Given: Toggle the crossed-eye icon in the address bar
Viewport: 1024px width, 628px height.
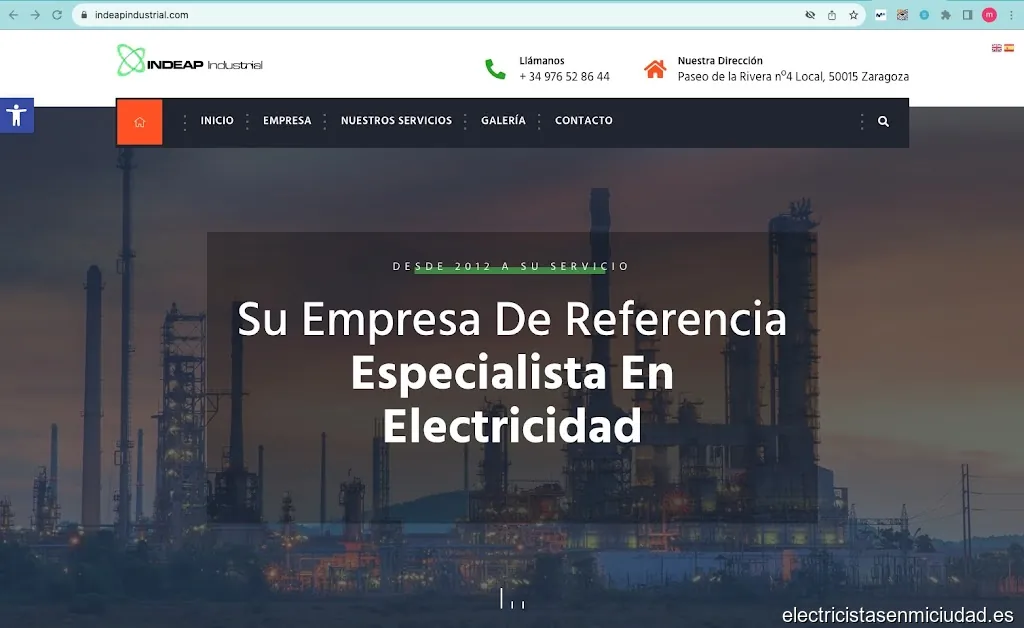Looking at the screenshot, I should (810, 15).
